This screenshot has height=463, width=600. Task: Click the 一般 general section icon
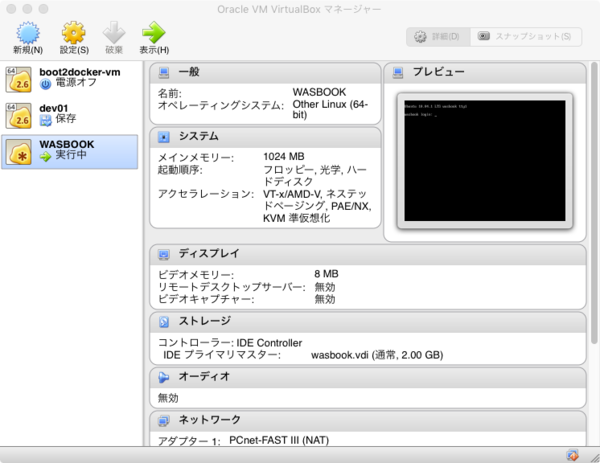pyautogui.click(x=164, y=72)
